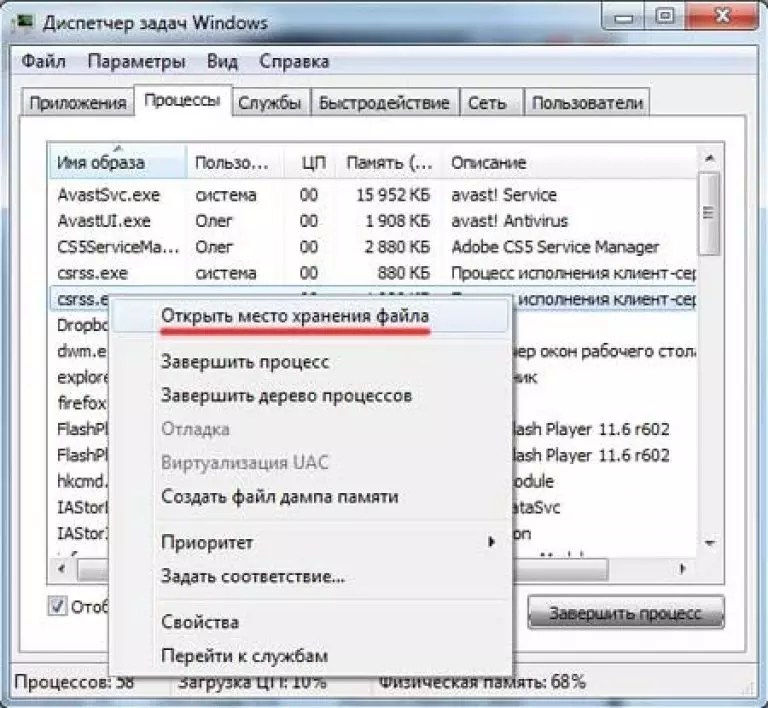768x708 pixels.
Task: Click the vertical scrollbar up arrow
Action: click(710, 158)
